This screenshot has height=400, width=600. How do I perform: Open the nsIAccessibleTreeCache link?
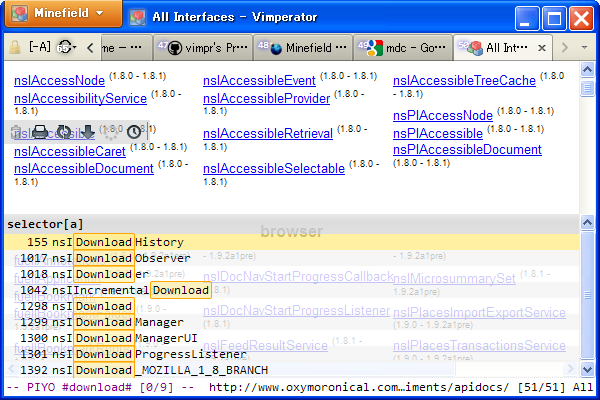(464, 80)
